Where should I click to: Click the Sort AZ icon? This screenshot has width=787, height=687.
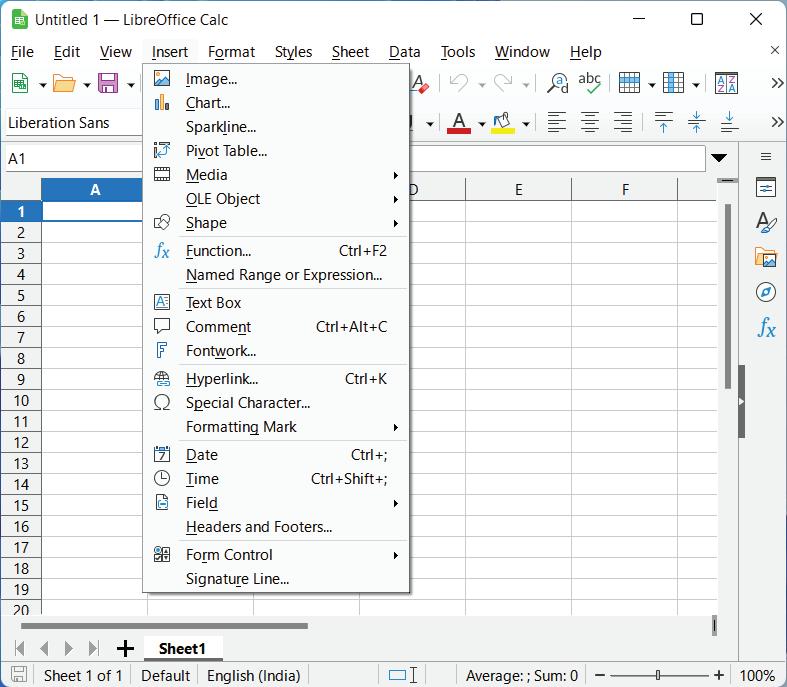point(726,83)
